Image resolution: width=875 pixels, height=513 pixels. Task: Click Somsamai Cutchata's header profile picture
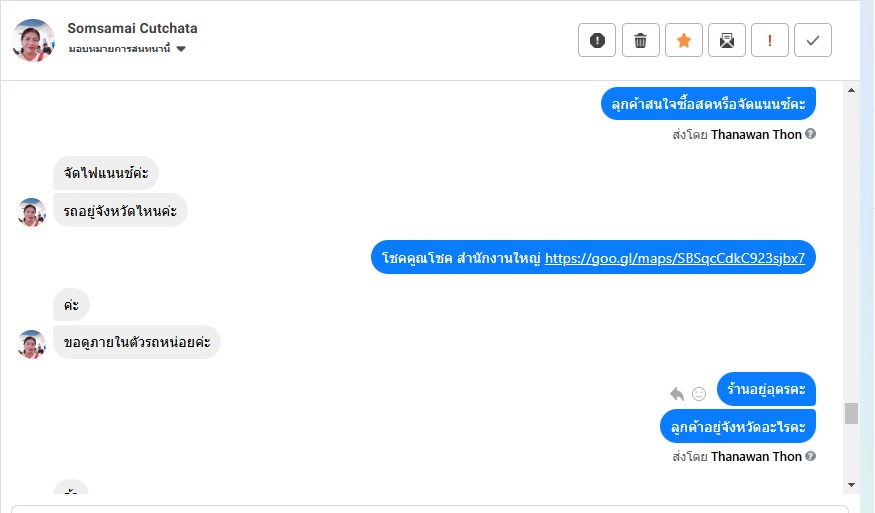click(x=33, y=40)
